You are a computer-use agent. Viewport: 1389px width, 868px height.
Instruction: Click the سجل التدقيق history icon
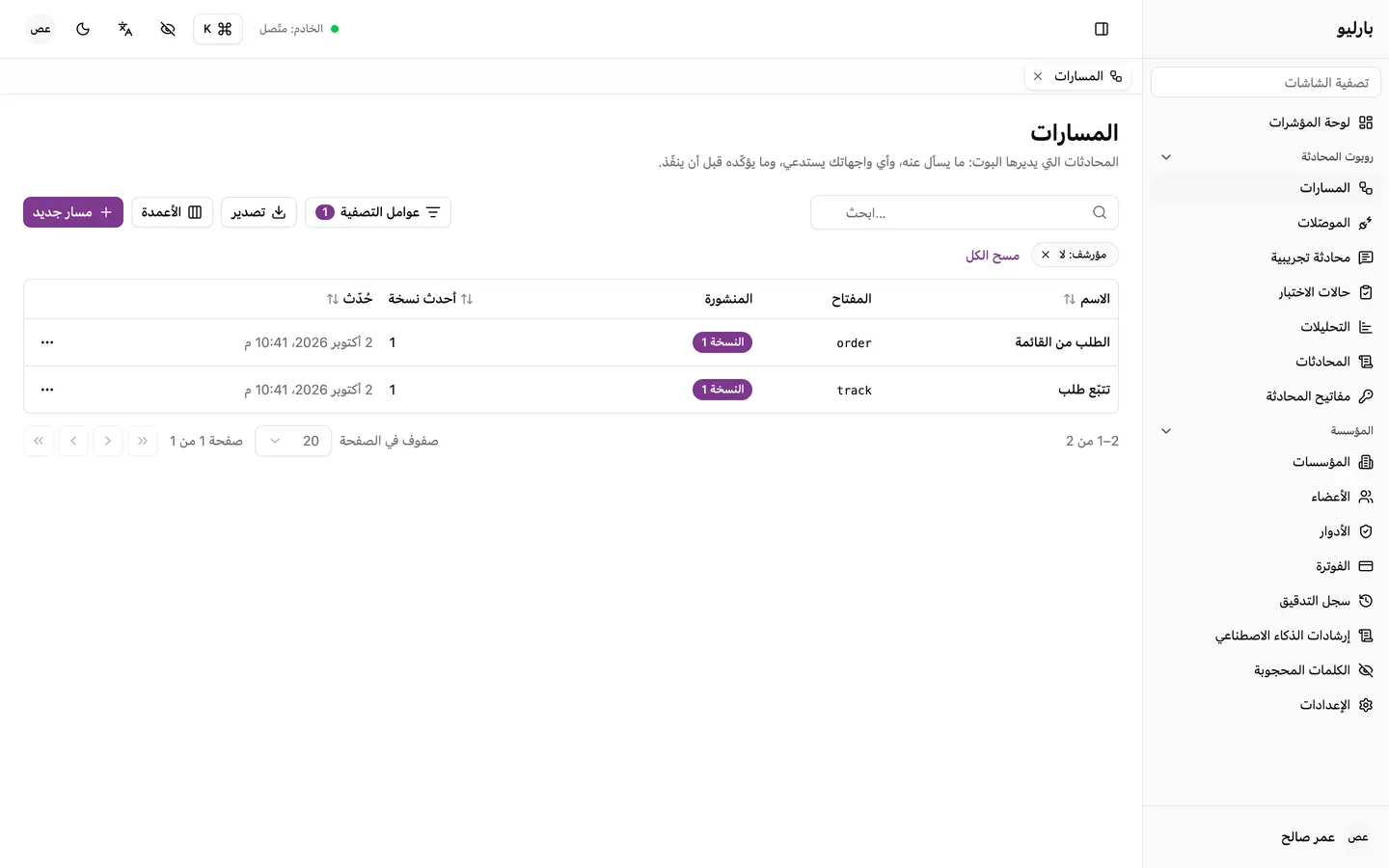pos(1366,601)
